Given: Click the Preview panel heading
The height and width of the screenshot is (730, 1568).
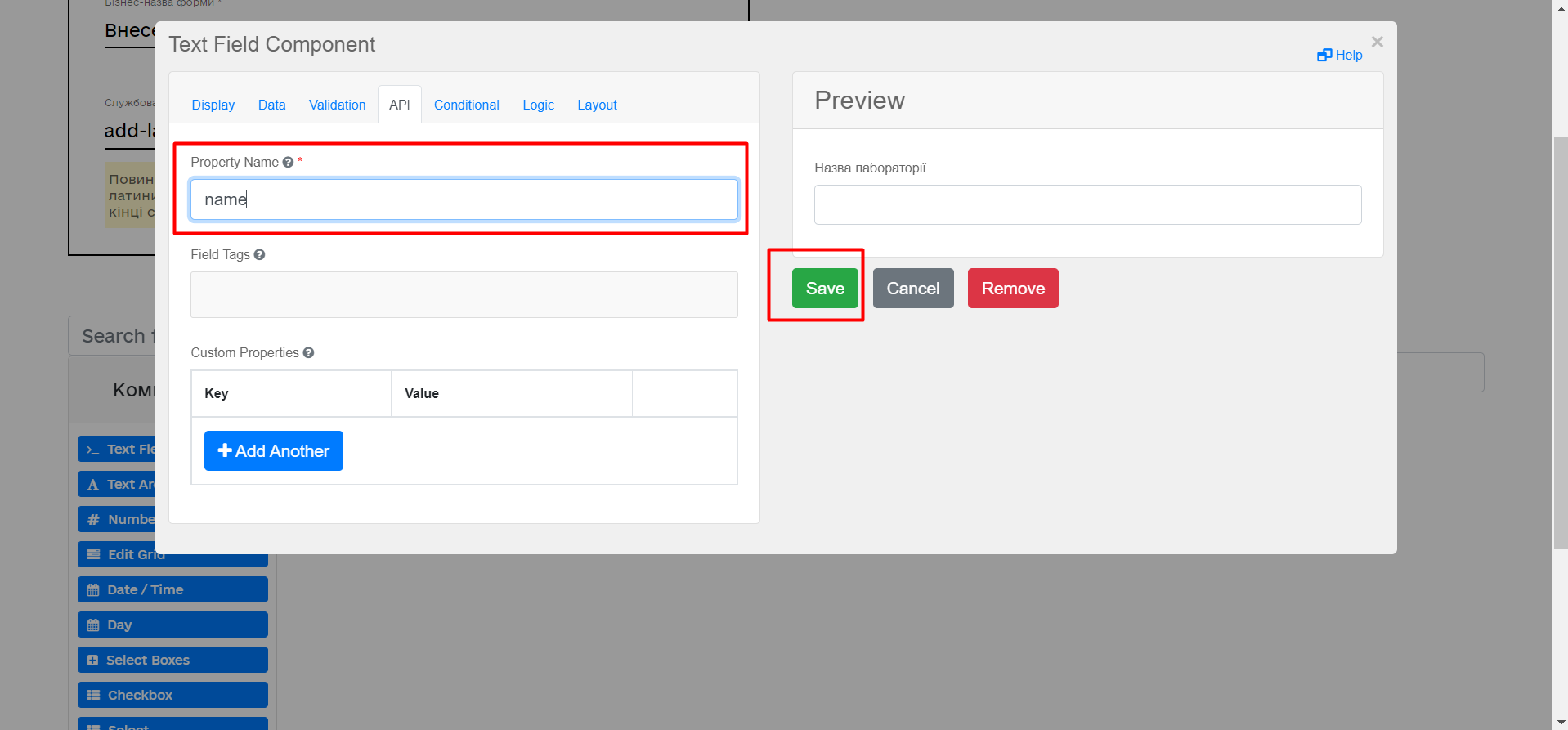Looking at the screenshot, I should 860,101.
